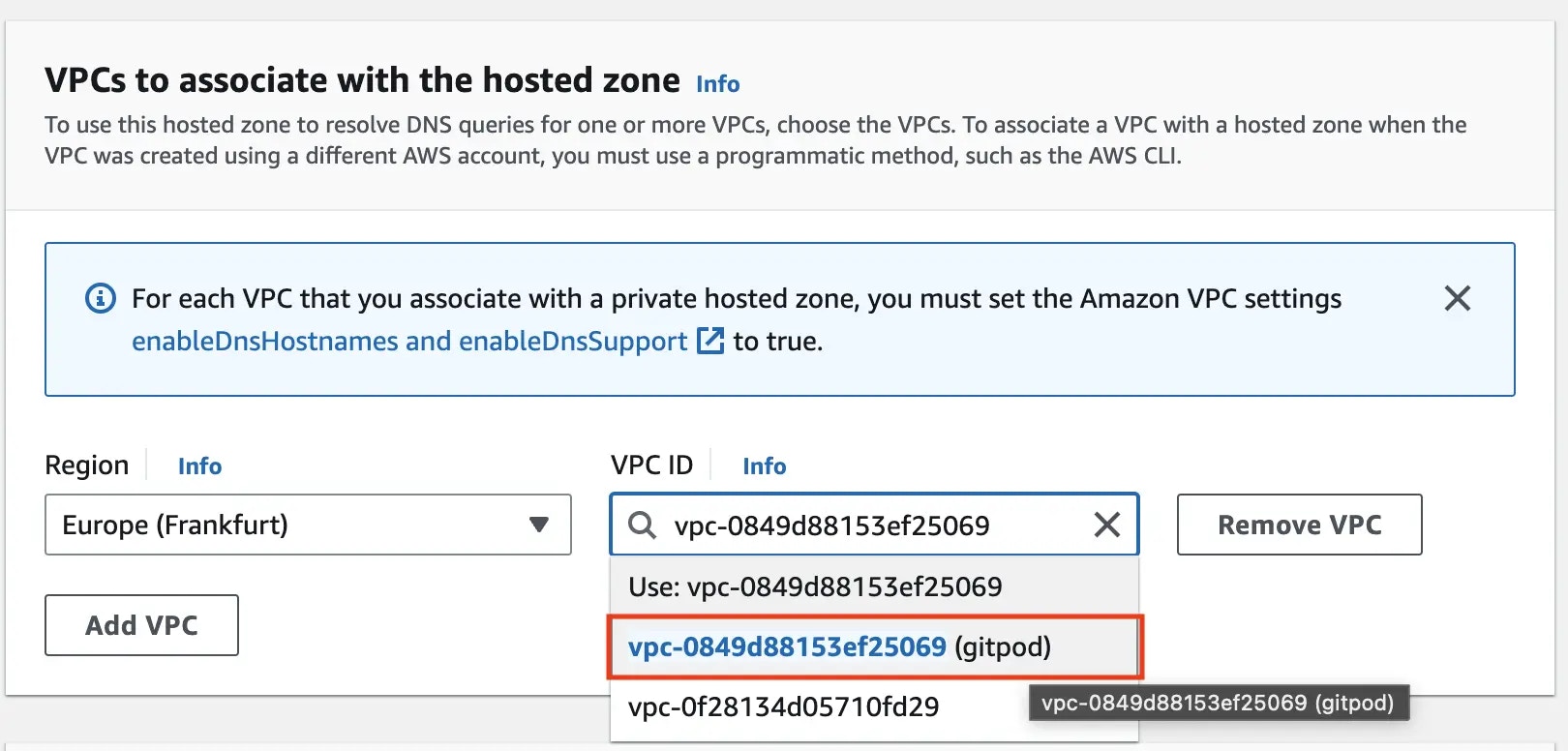Click the Region field label
This screenshot has height=751, width=1568.
pyautogui.click(x=86, y=466)
